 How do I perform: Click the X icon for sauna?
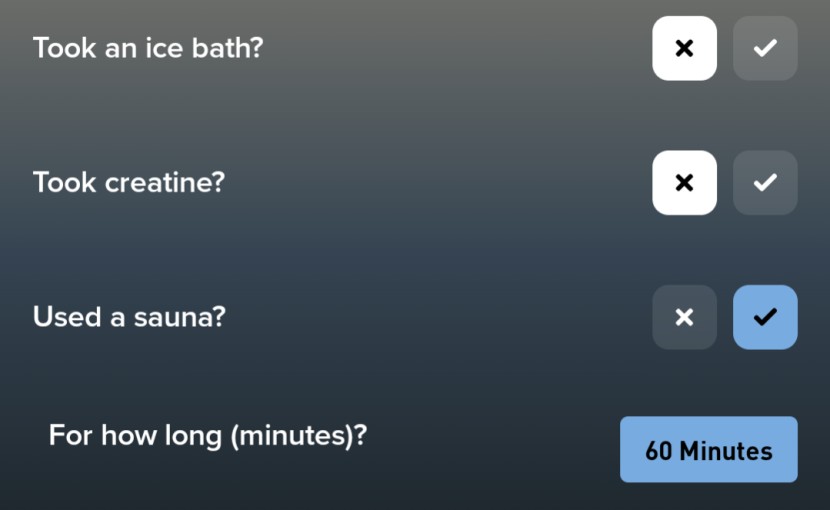pyautogui.click(x=684, y=317)
